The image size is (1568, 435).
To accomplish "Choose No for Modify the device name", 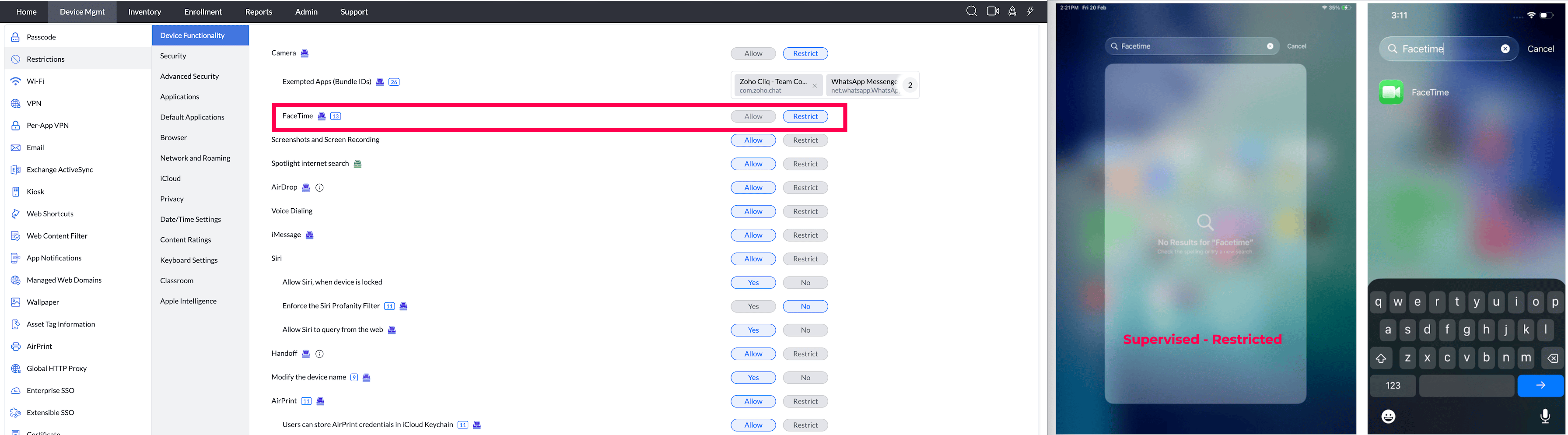I will tap(805, 378).
